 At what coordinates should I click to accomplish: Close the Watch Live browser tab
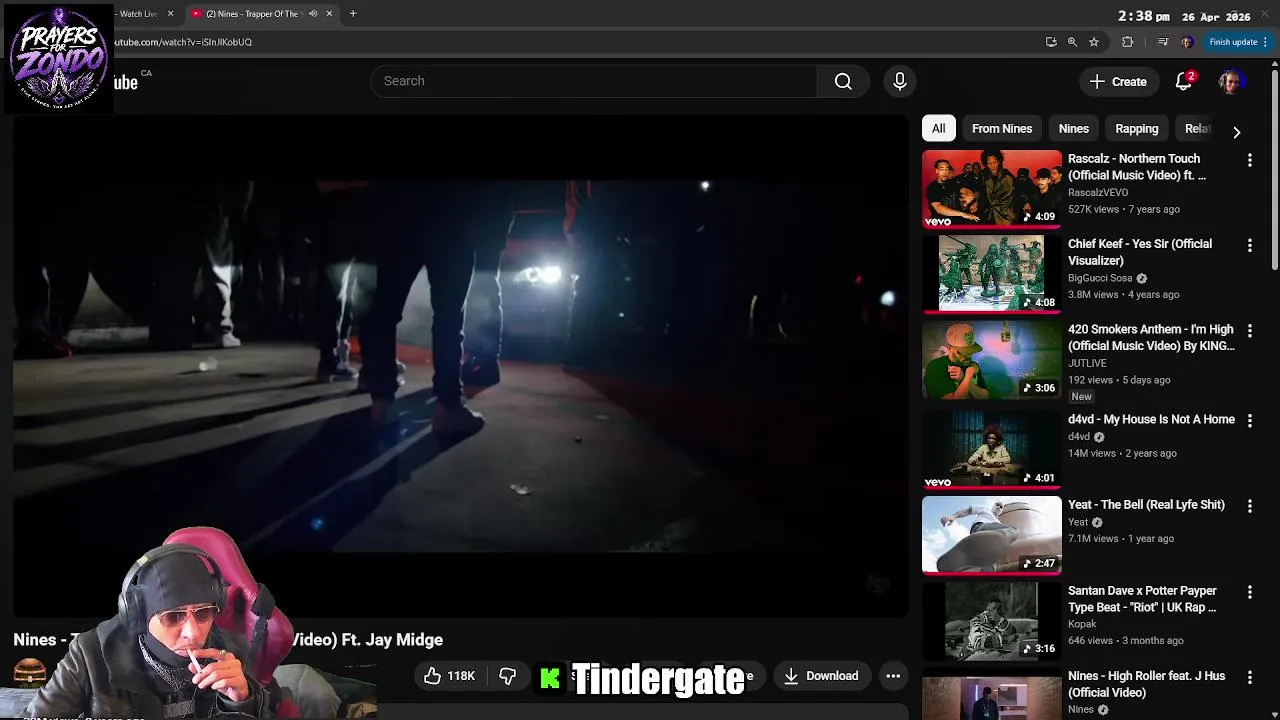click(x=170, y=14)
